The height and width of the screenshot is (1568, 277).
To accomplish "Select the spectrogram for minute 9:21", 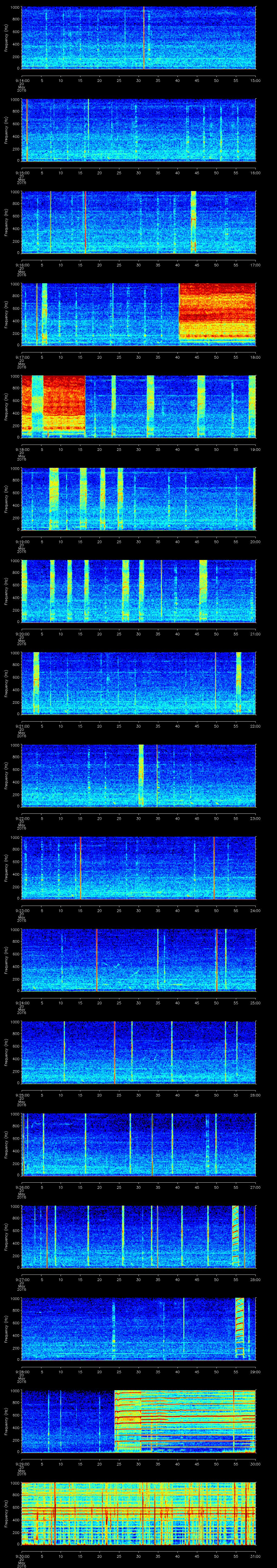I will (x=138, y=683).
